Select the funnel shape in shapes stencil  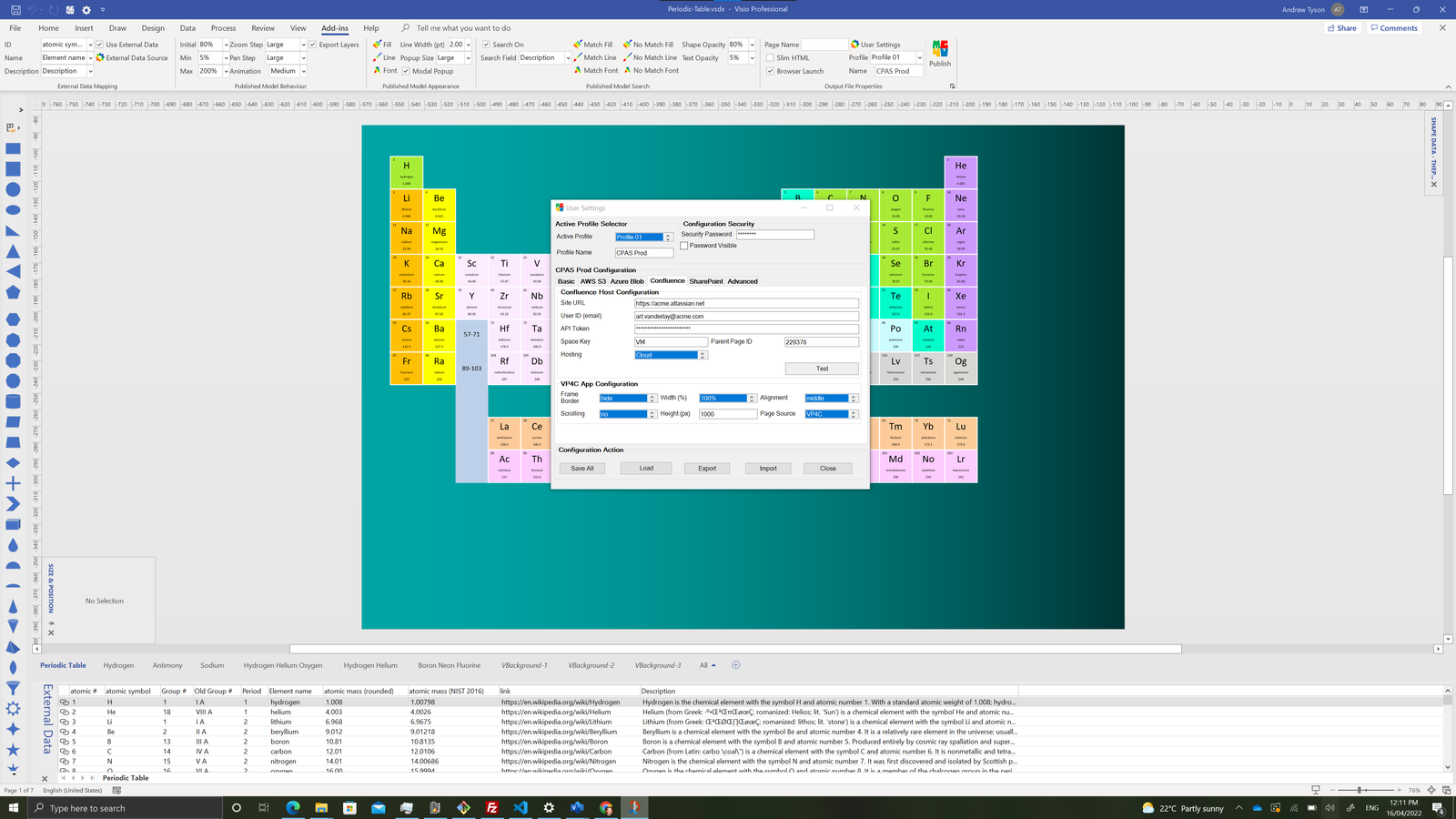point(13,688)
